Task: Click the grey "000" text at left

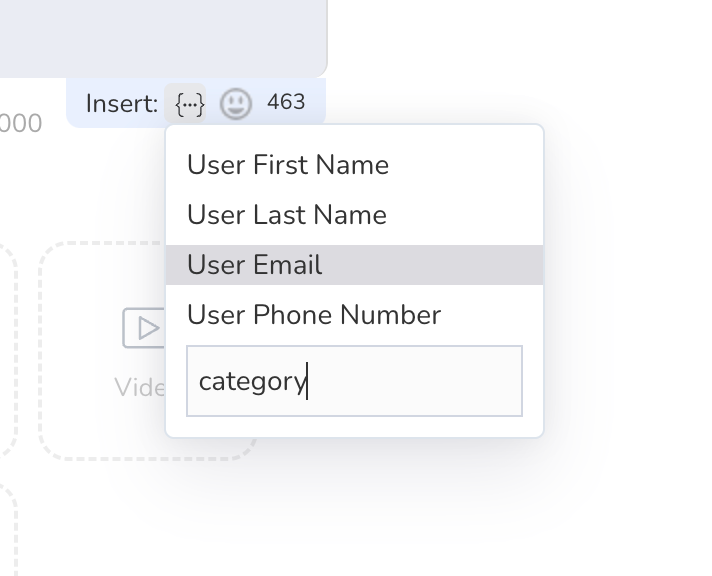Action: 21,123
